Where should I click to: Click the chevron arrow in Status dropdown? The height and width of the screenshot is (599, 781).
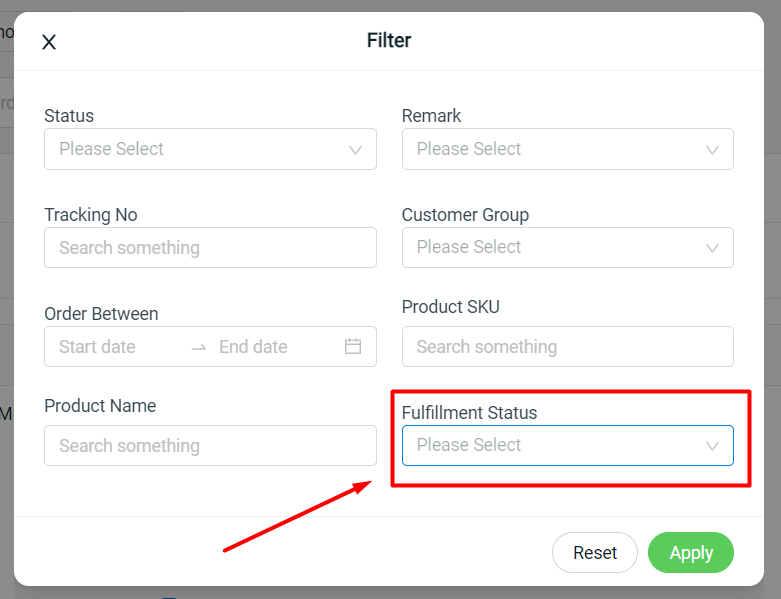(x=355, y=150)
